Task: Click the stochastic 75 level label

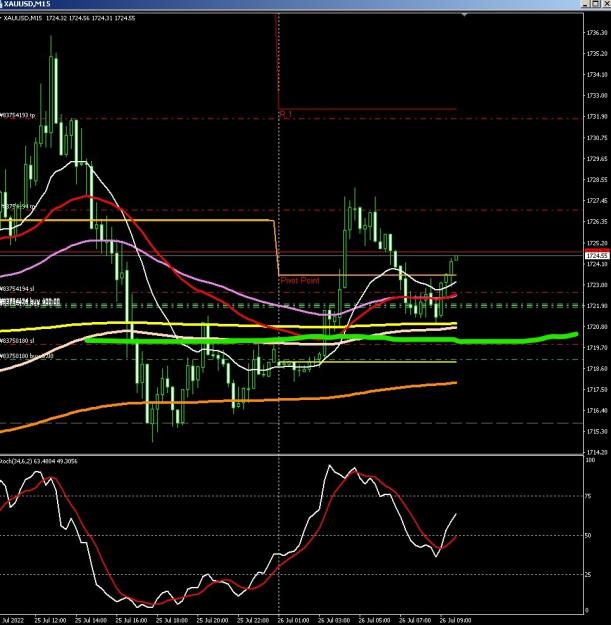Action: pyautogui.click(x=588, y=496)
